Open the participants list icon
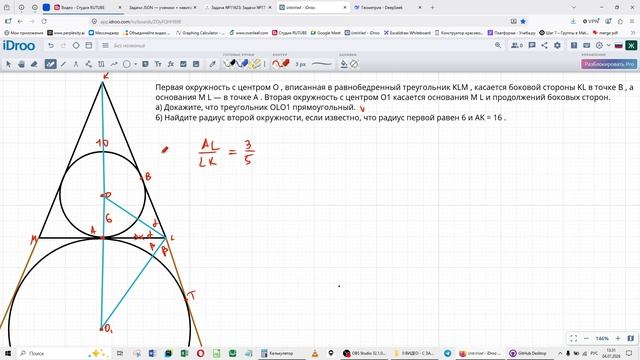 click(517, 45)
